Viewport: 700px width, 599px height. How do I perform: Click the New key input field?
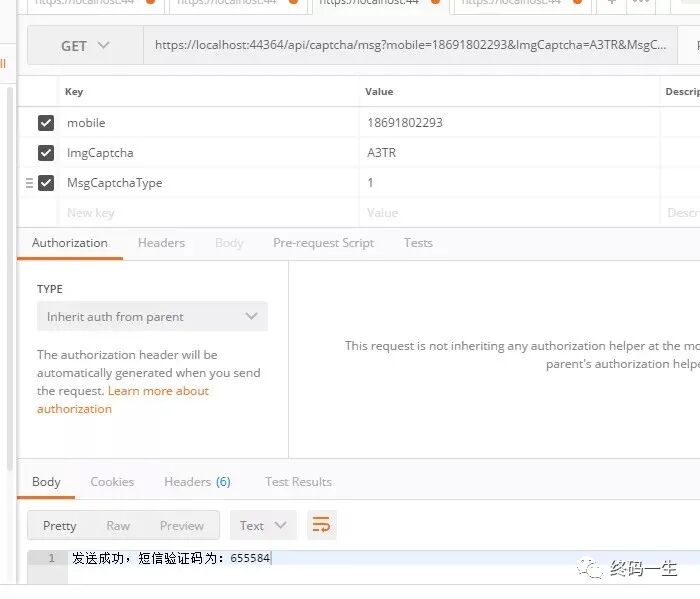click(209, 213)
